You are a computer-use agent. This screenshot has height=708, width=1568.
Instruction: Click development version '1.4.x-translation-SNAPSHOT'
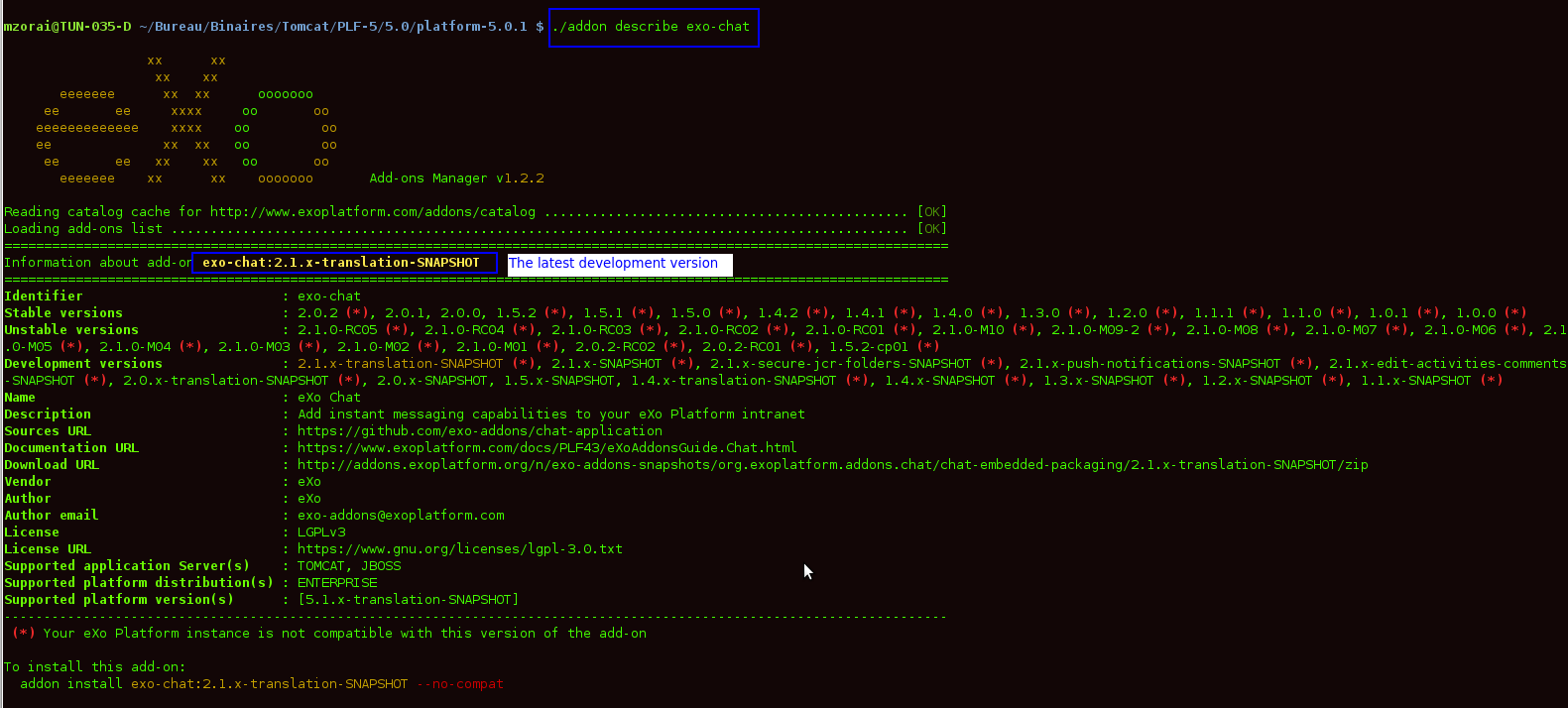[x=734, y=381]
